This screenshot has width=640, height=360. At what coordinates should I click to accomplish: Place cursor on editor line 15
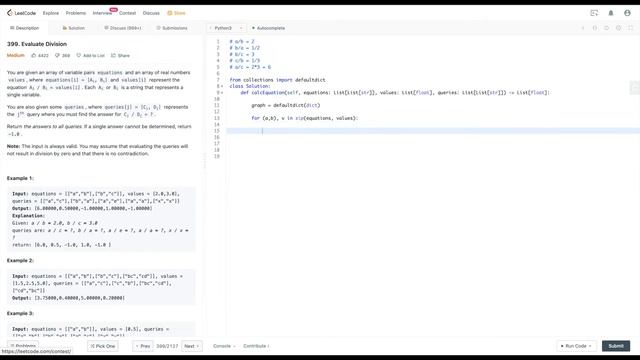(433, 131)
